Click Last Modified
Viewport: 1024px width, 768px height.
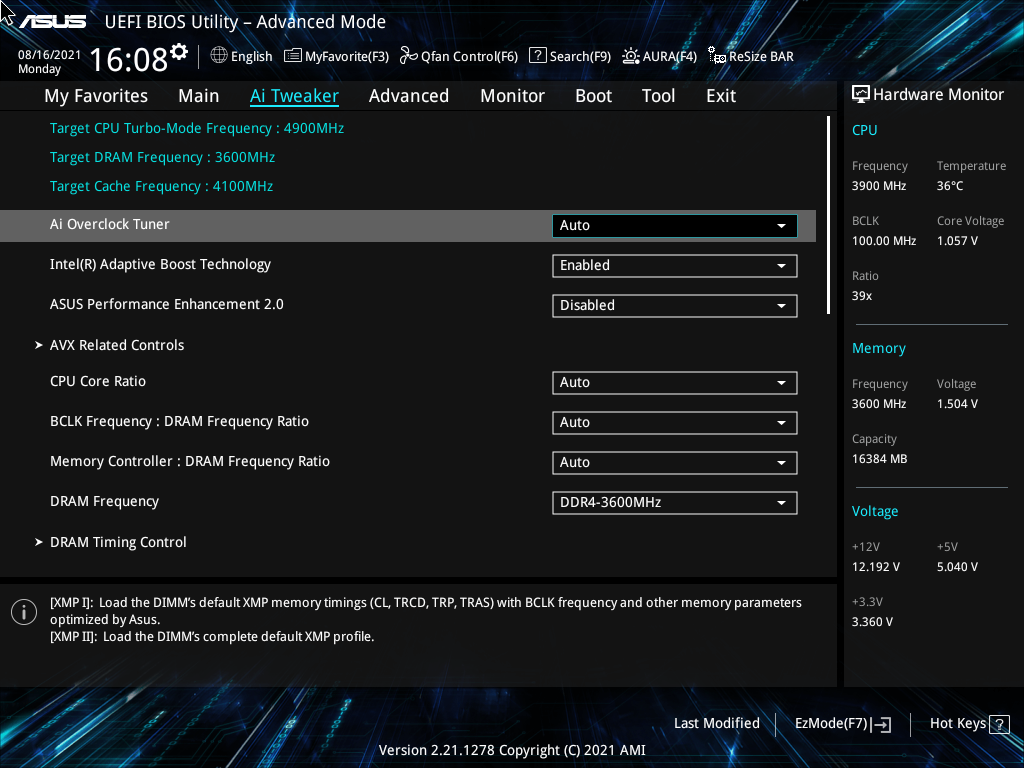(x=716, y=723)
